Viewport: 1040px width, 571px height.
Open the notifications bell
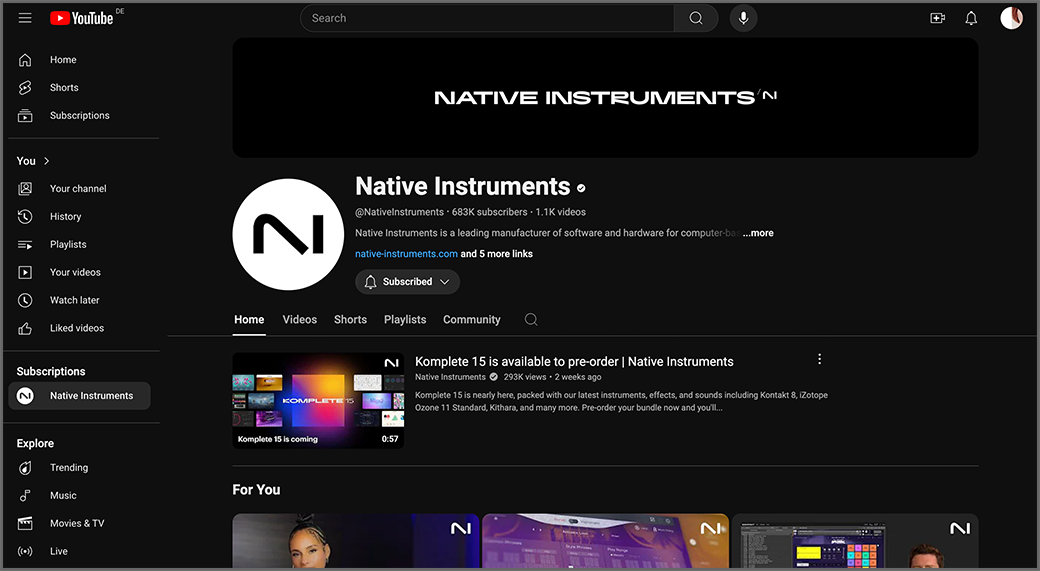point(971,18)
